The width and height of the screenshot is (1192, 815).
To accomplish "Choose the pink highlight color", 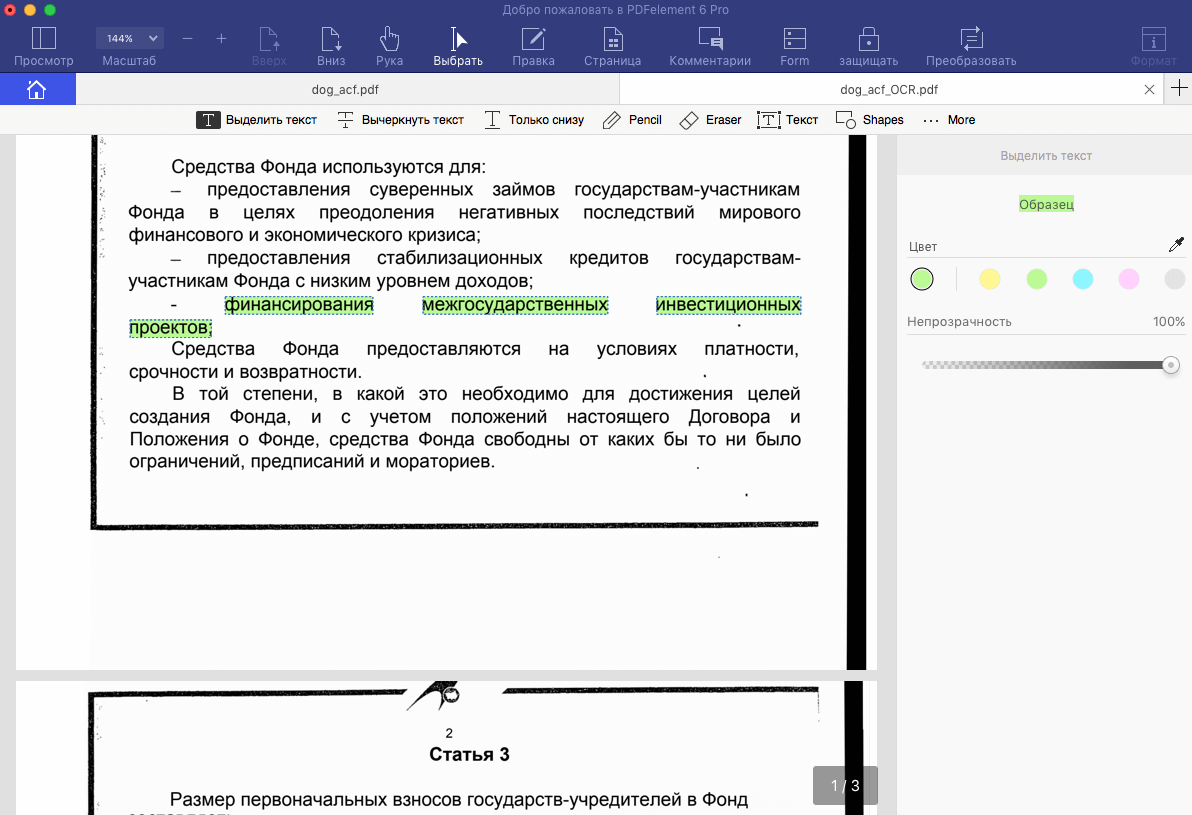I will tap(1129, 279).
